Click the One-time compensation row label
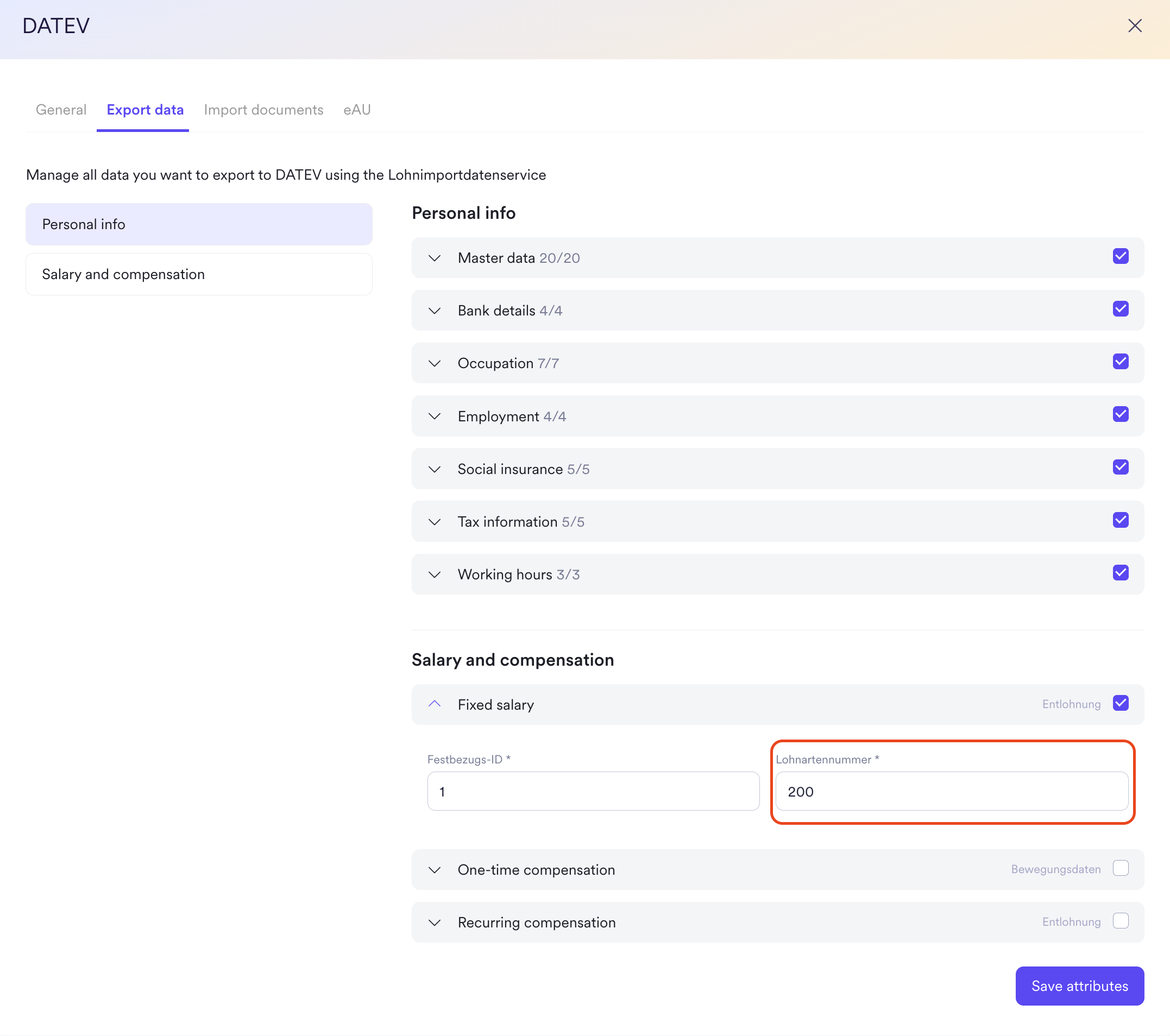The width and height of the screenshot is (1170, 1036). click(536, 870)
